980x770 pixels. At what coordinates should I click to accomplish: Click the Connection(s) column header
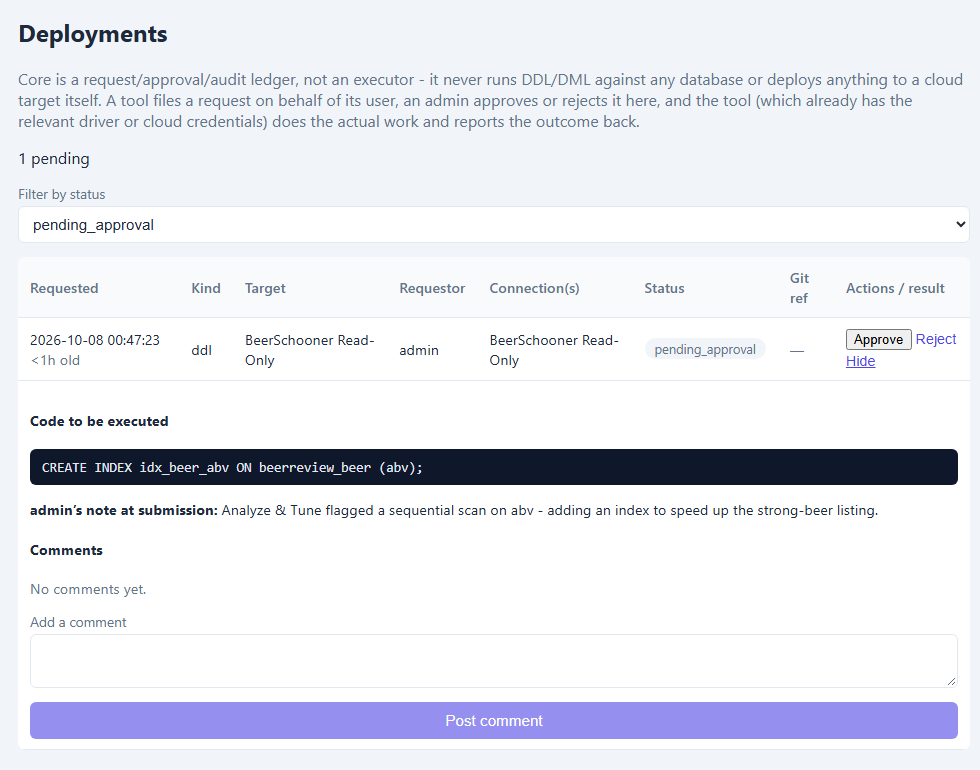point(534,288)
